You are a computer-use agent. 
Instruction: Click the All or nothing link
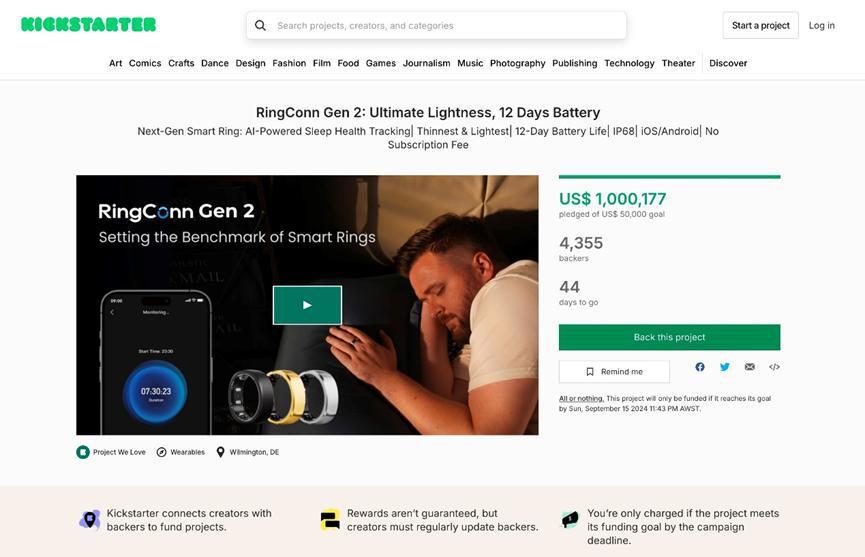[x=581, y=398]
